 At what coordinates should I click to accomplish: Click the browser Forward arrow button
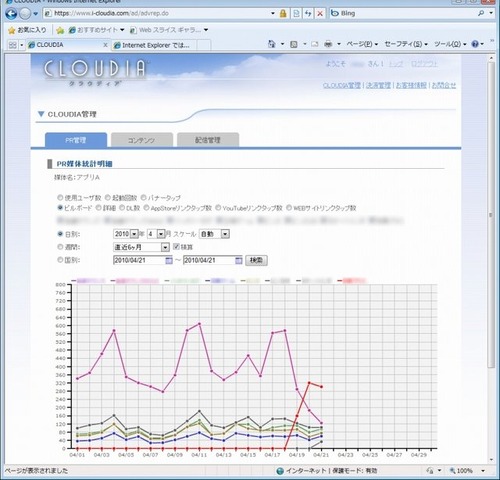point(25,14)
